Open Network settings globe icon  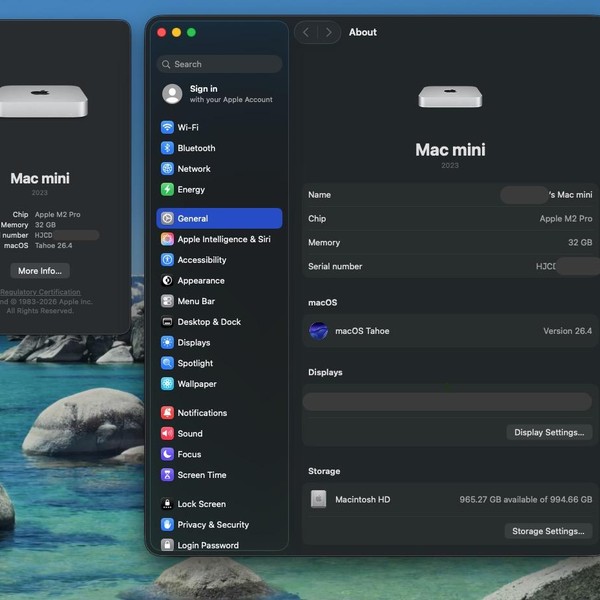click(167, 169)
